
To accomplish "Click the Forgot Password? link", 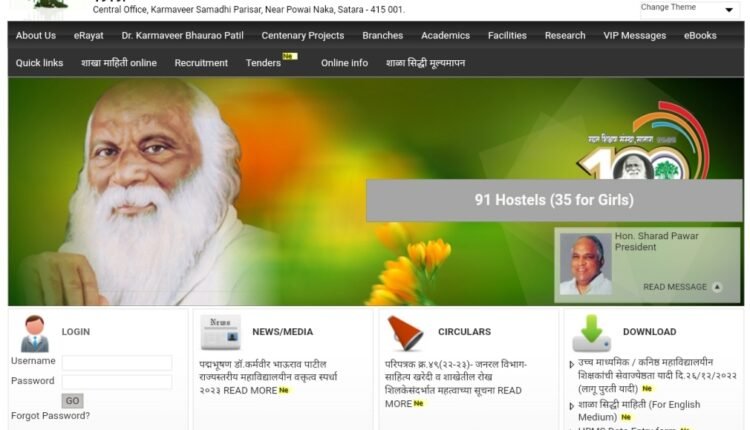I will 50,416.
